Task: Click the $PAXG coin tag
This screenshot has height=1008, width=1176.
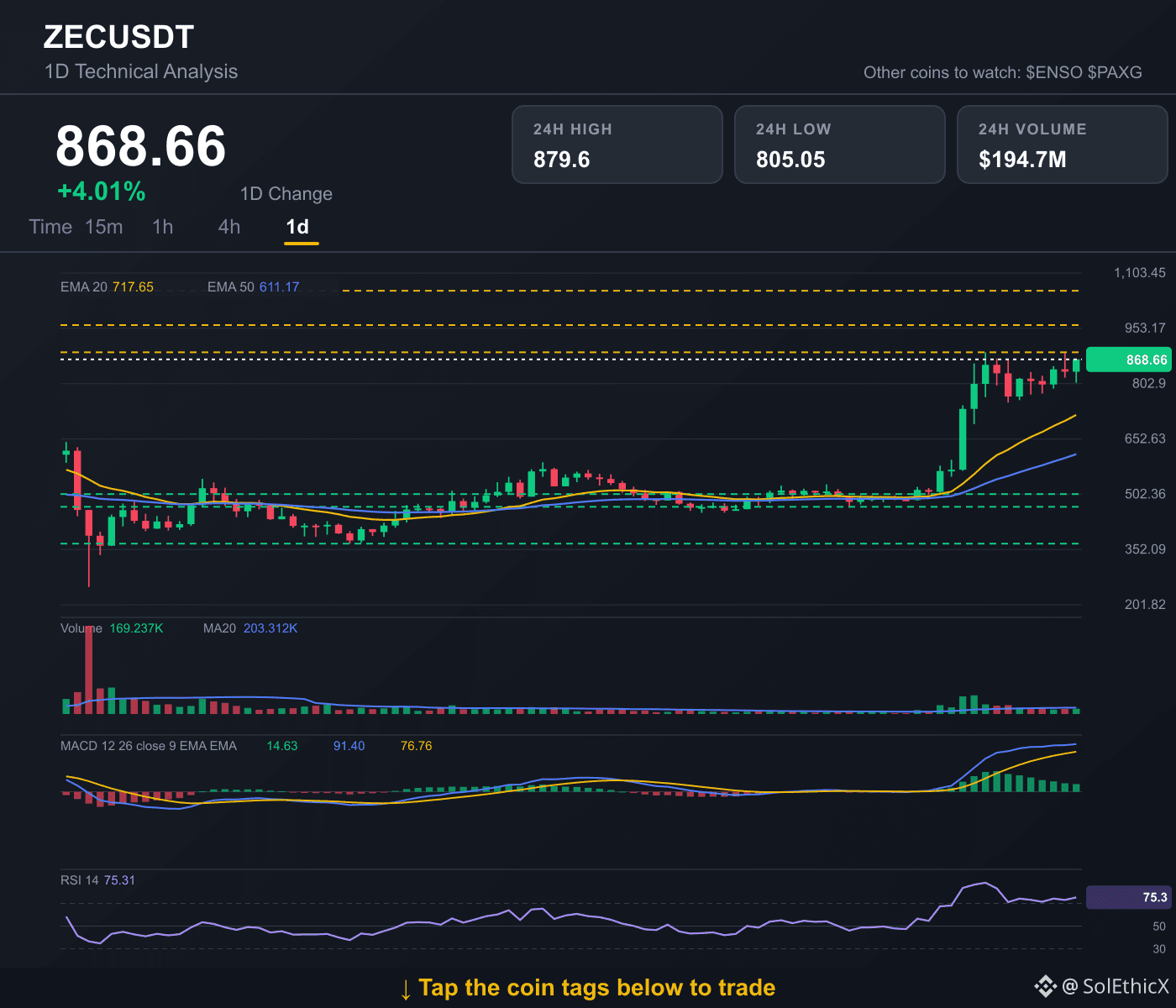Action: click(1115, 72)
